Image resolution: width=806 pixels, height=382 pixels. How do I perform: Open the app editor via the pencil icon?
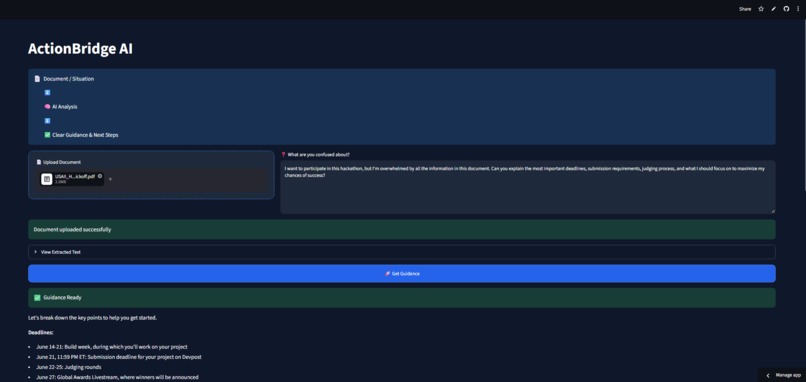tap(774, 9)
